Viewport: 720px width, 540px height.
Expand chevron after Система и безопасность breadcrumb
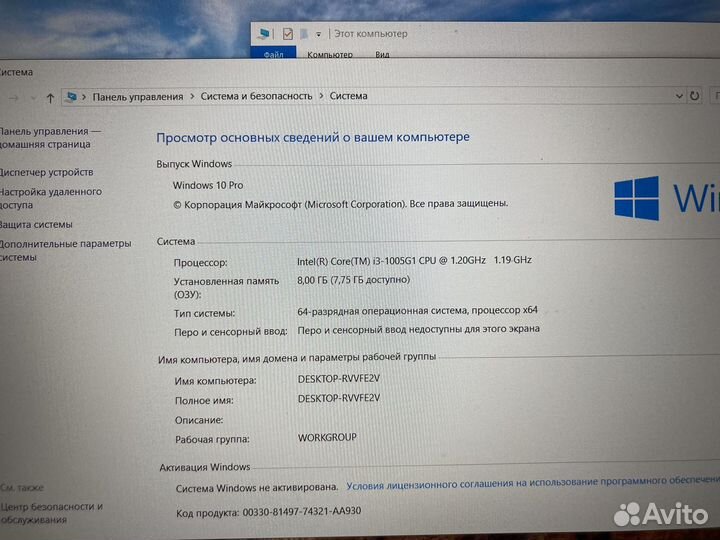tap(321, 96)
